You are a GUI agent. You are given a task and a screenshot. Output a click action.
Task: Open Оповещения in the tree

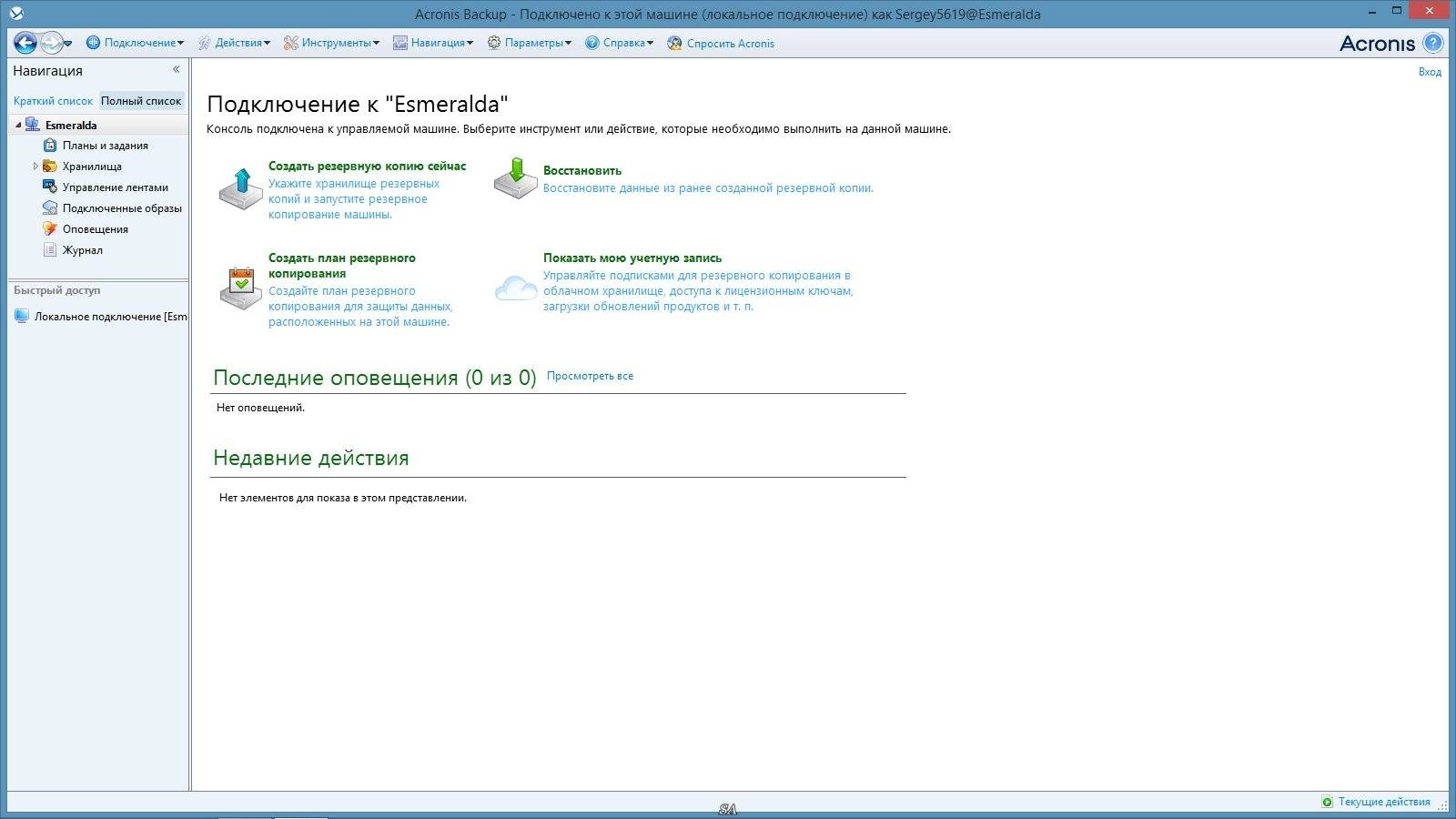[95, 229]
